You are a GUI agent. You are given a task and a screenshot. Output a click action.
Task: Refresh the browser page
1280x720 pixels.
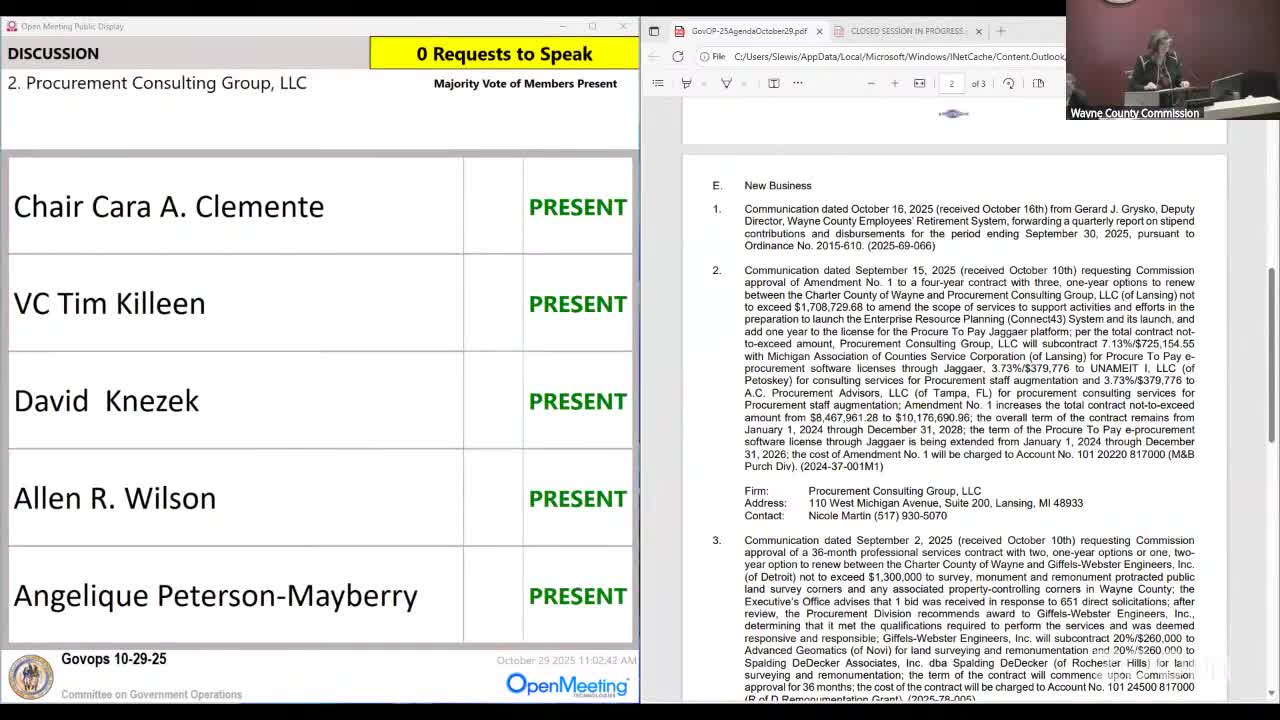[678, 57]
